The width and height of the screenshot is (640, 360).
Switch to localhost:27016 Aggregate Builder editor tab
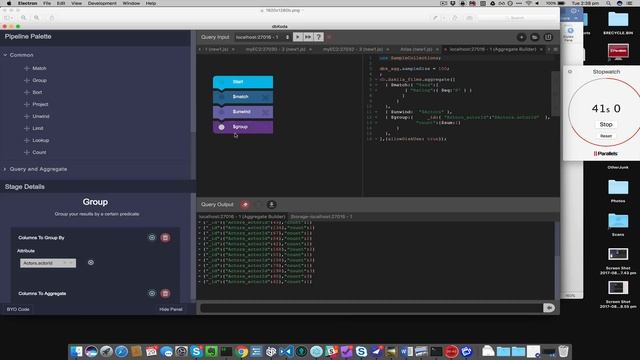click(x=493, y=49)
